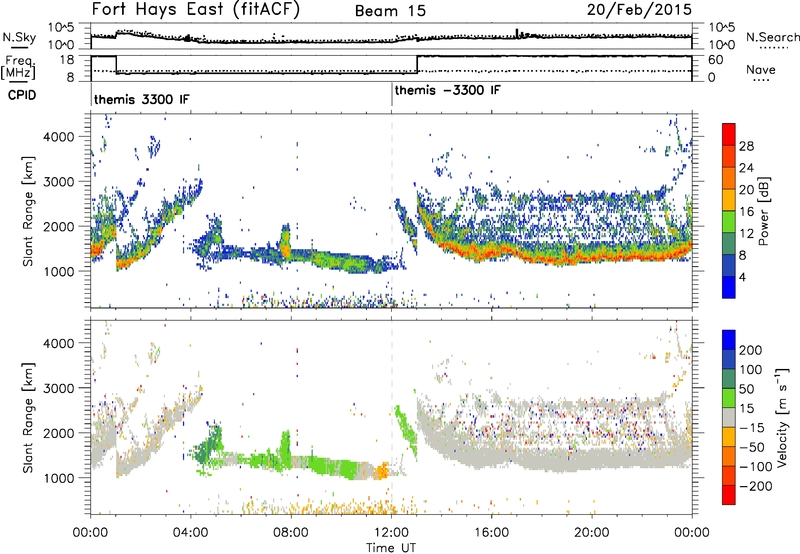This screenshot has width=800, height=554.
Task: Pick the Velocity segment between -100 and -50
Action: pos(729,456)
